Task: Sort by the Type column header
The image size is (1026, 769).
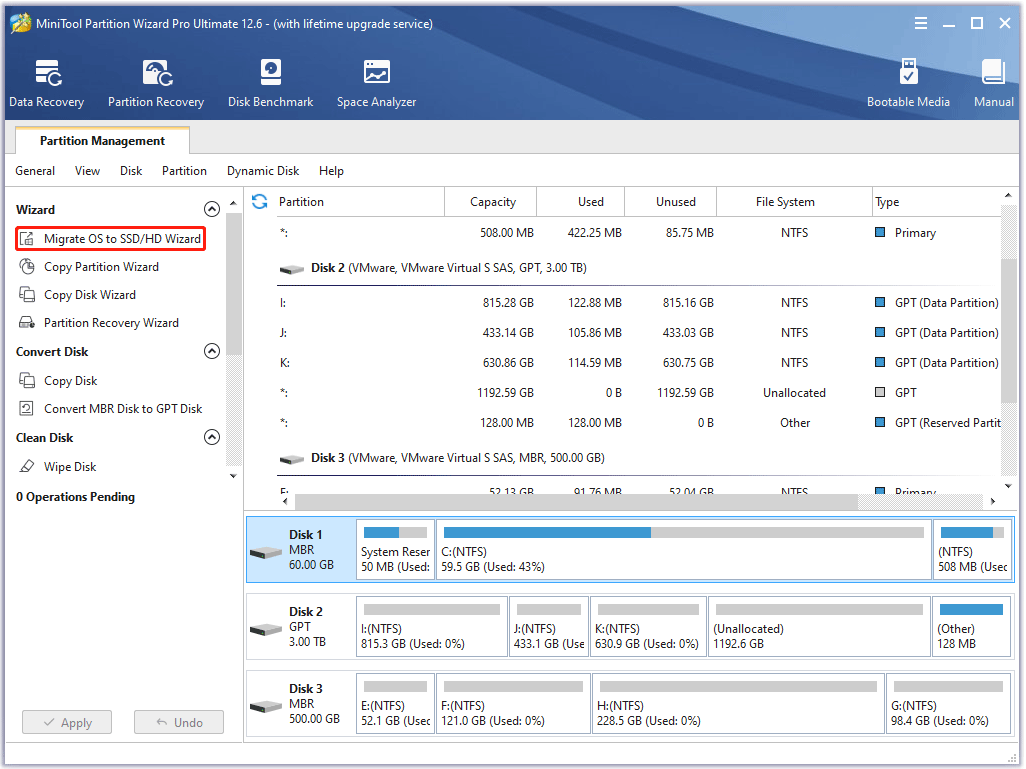Action: [937, 202]
